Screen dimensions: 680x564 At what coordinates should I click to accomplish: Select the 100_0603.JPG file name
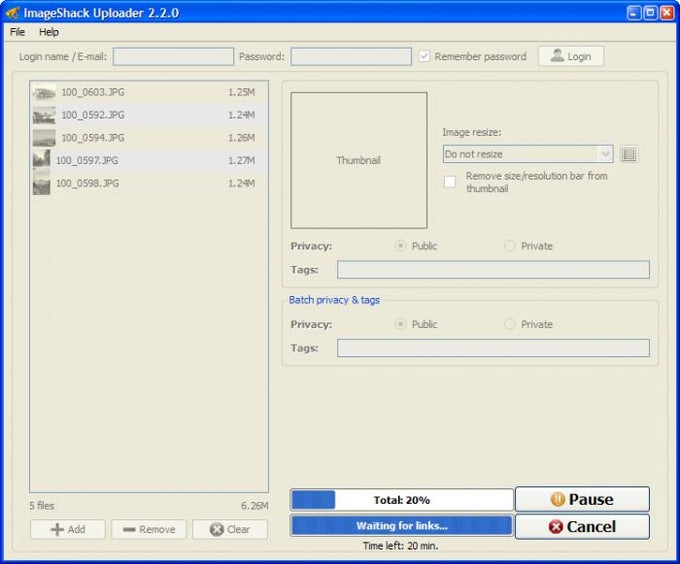(93, 92)
